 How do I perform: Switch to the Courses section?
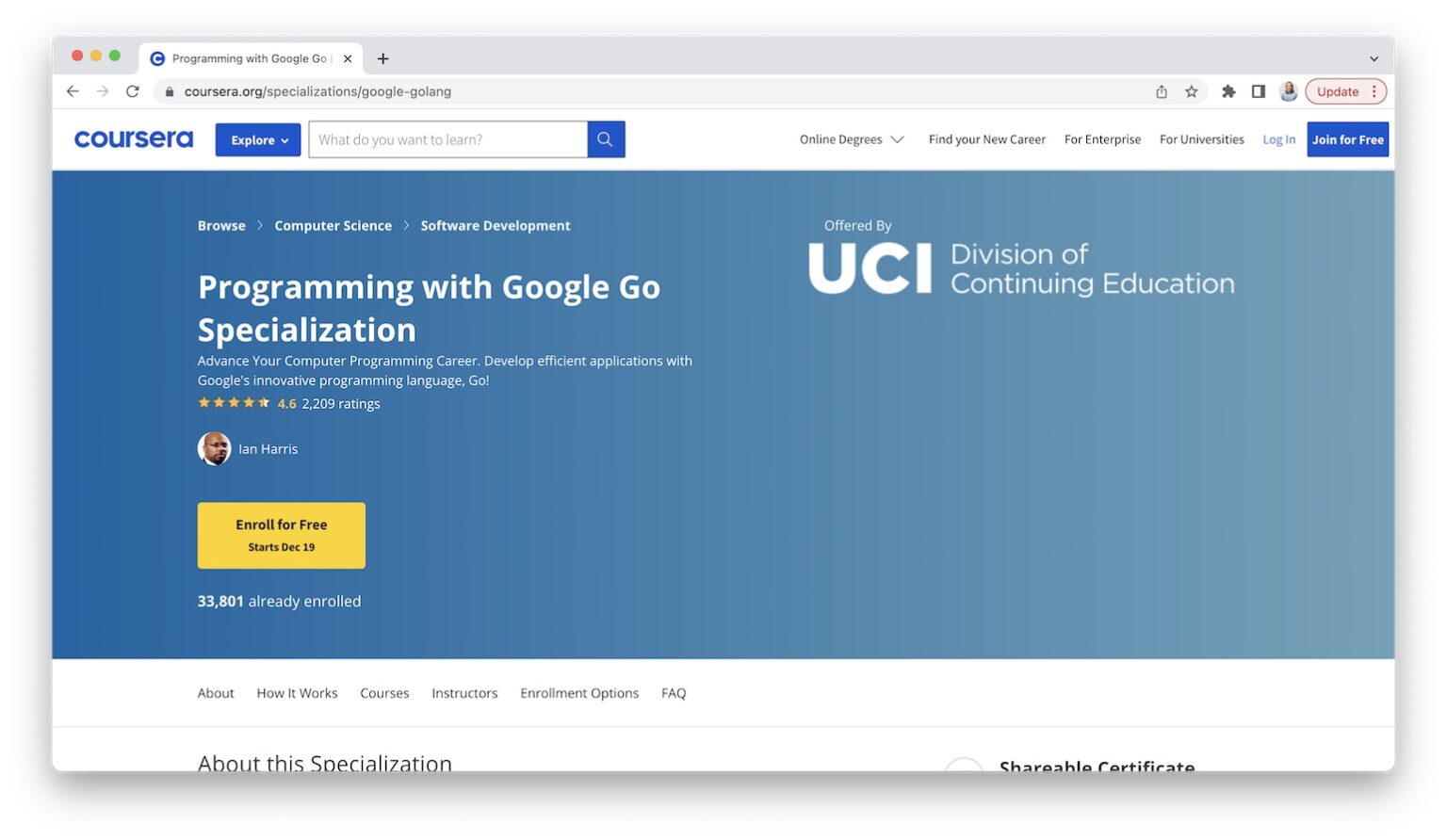point(384,692)
